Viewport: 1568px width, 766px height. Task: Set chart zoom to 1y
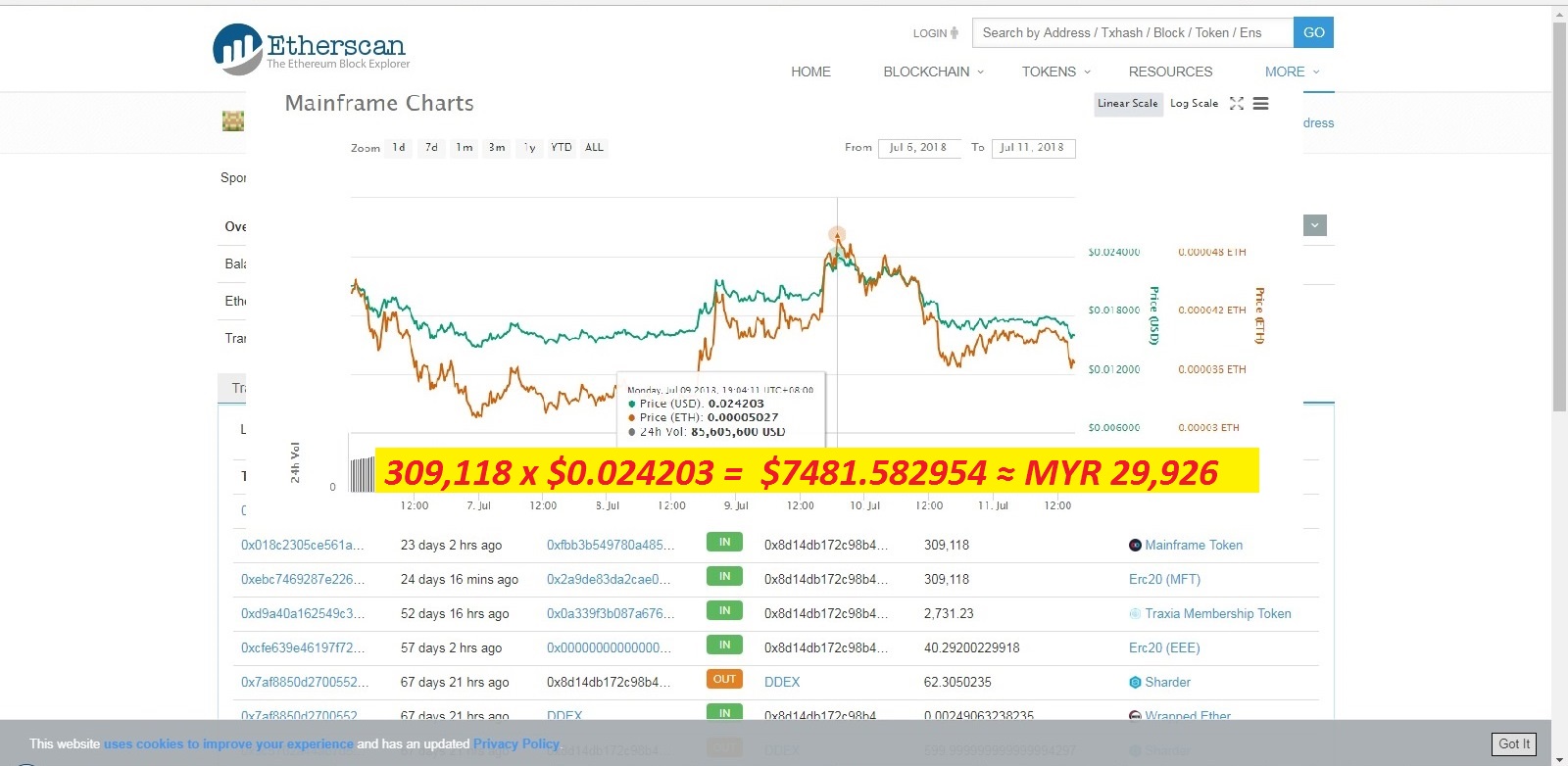[x=530, y=148]
